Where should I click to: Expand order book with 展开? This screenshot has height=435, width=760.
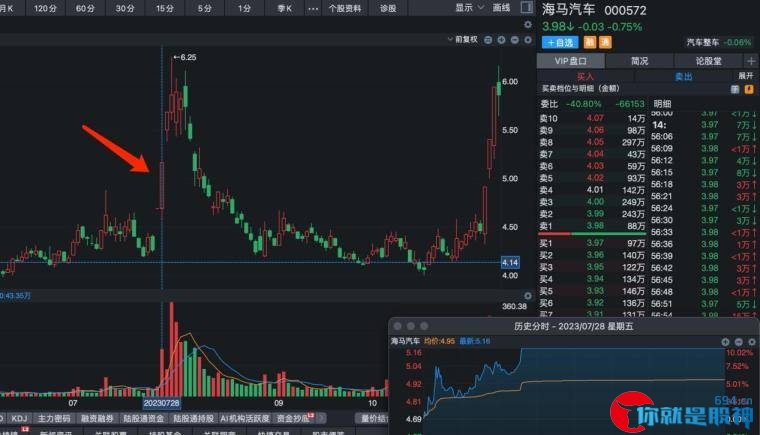[745, 76]
